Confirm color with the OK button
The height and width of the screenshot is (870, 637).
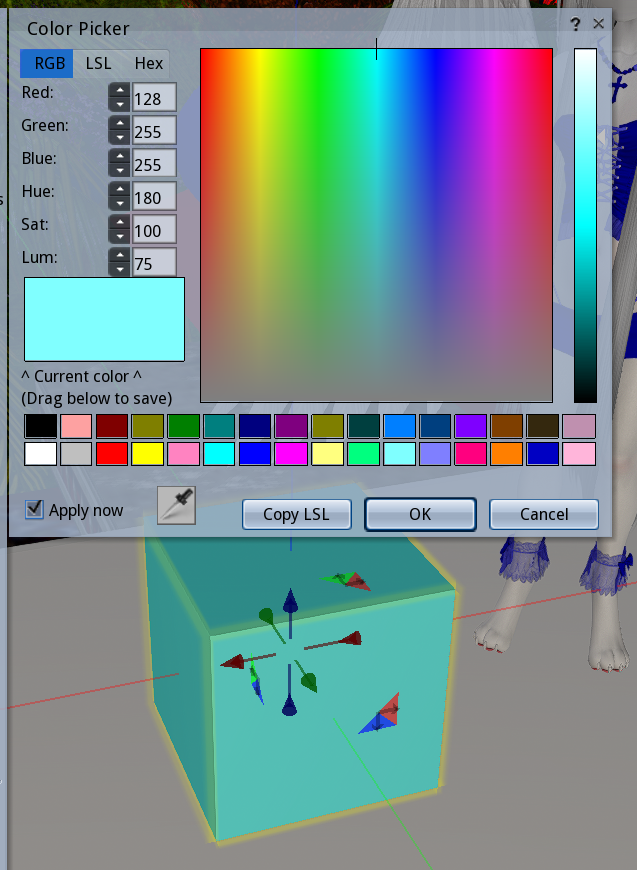pos(420,514)
